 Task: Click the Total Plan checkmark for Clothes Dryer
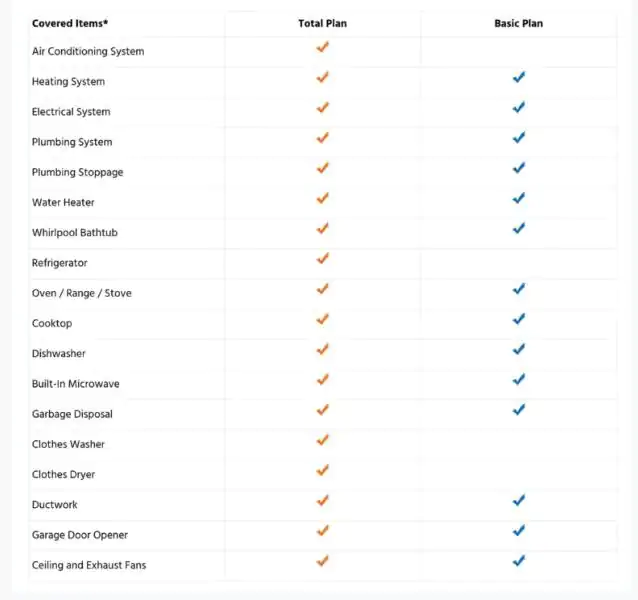coord(323,470)
